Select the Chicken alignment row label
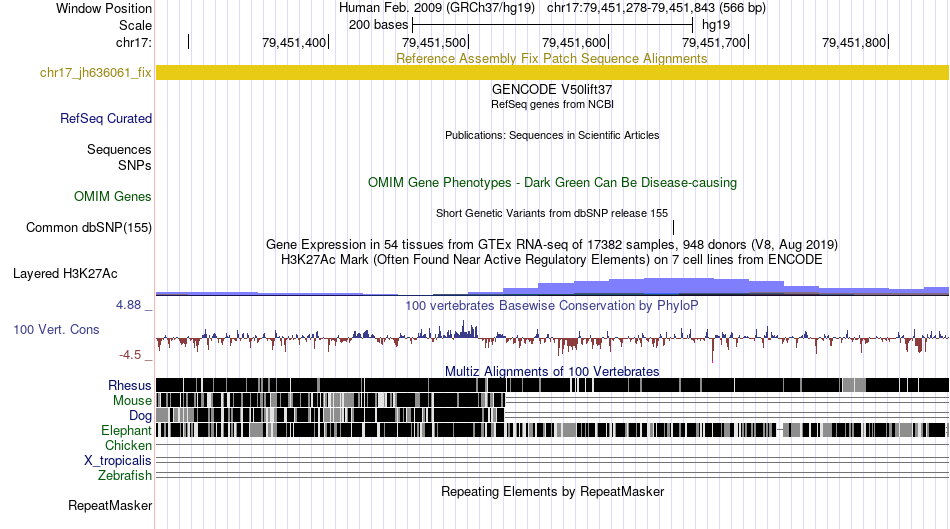Viewport: 950px width, 529px height. (x=128, y=445)
